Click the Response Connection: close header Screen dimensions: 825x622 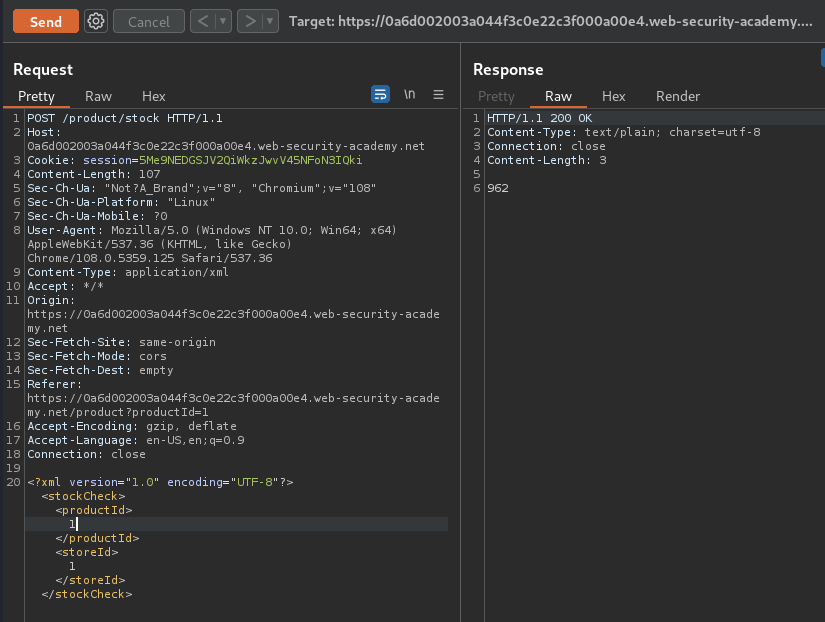(546, 146)
